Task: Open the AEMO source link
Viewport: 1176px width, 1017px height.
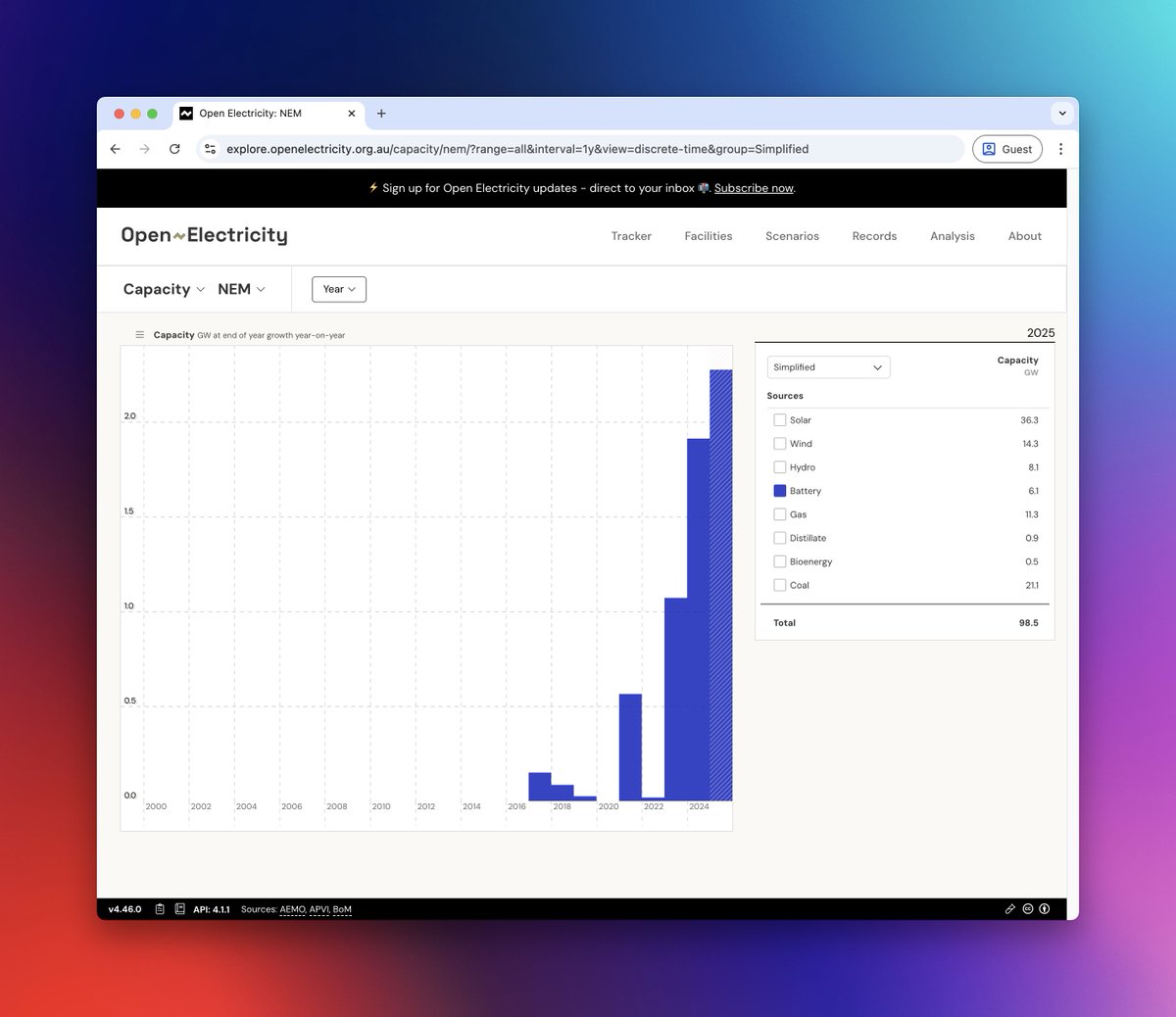Action: tap(292, 909)
